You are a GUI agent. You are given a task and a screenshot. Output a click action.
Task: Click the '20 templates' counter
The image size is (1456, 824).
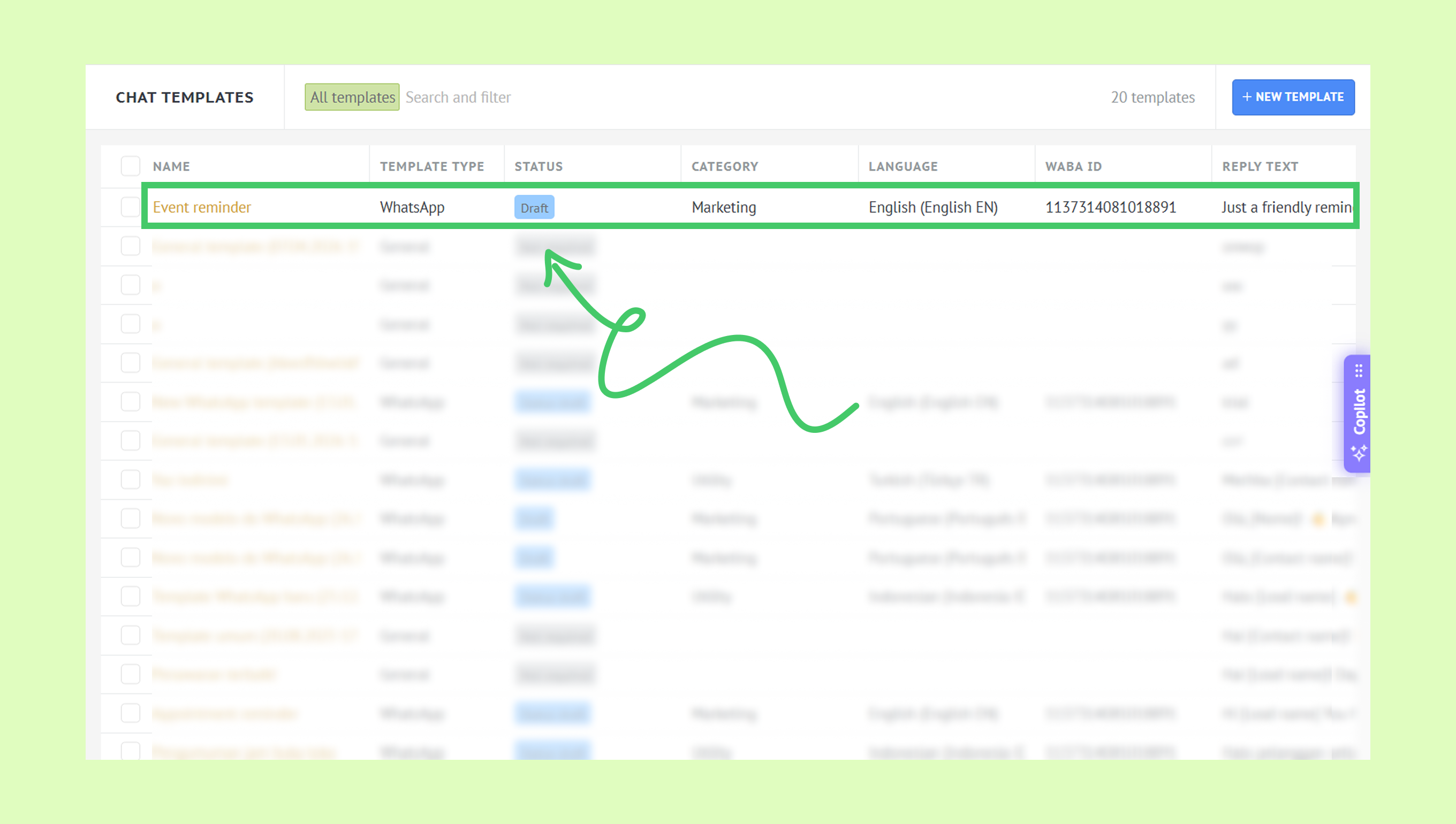1152,97
